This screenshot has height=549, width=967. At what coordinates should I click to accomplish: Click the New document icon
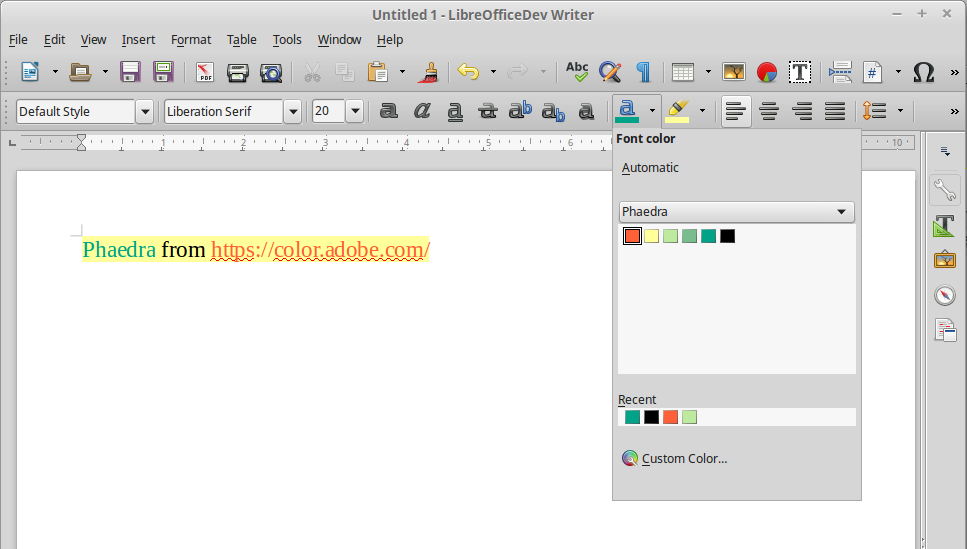30,72
